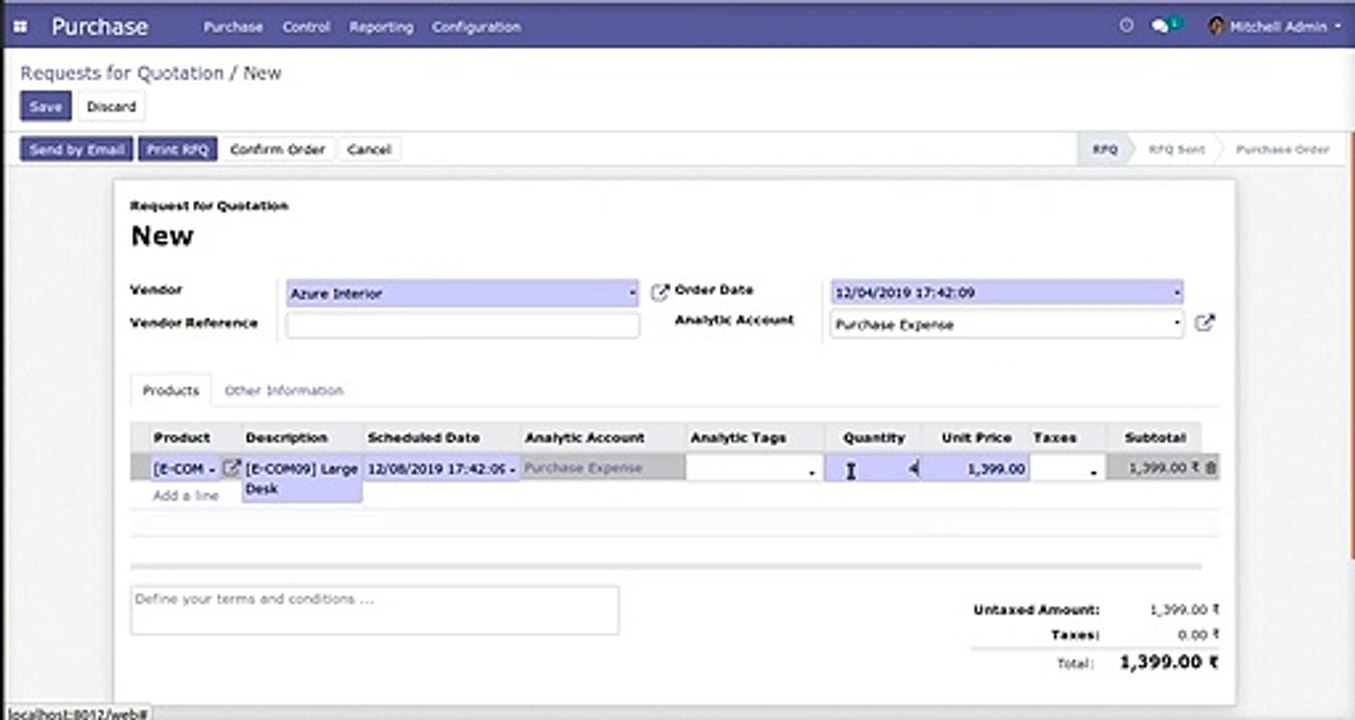Open the Purchase menu

click(233, 27)
